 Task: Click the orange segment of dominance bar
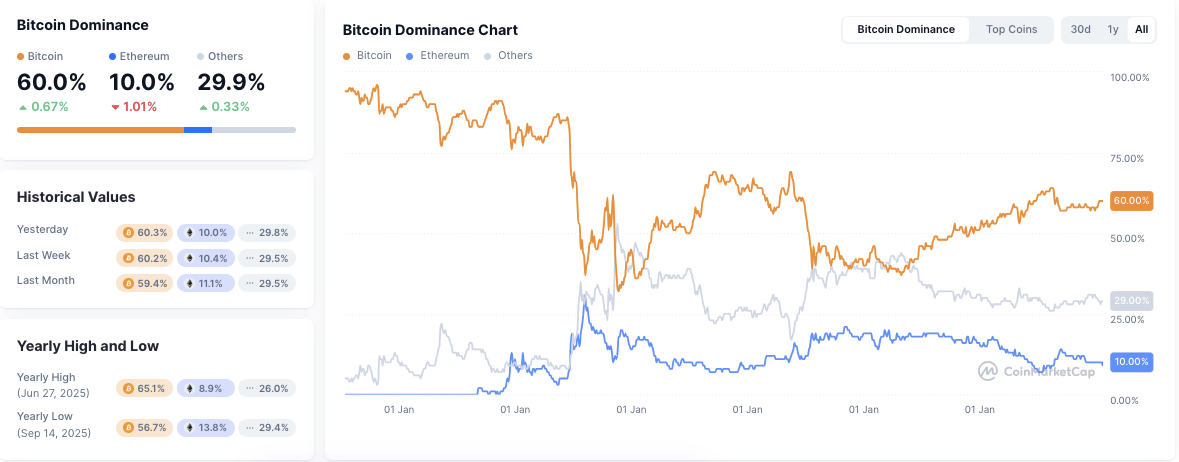coord(100,130)
